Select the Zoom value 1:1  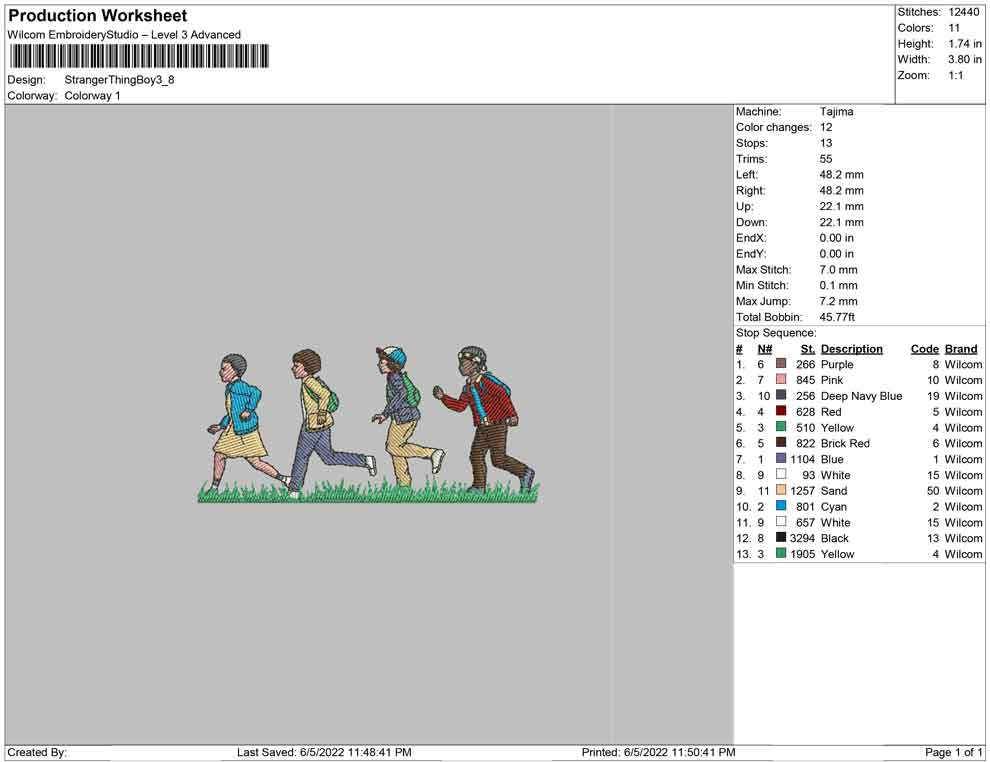coord(956,75)
